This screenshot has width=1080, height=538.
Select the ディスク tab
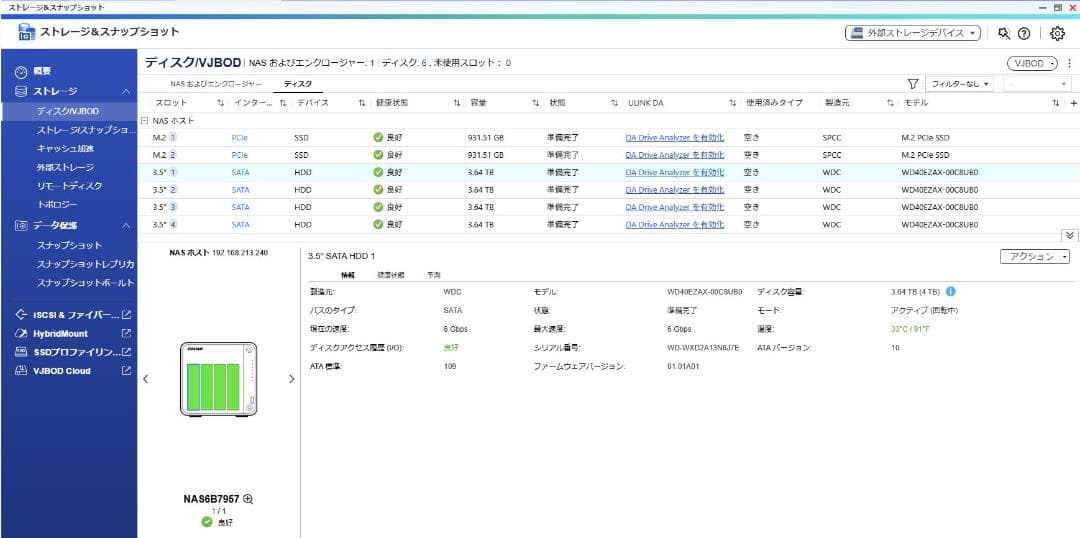[298, 84]
